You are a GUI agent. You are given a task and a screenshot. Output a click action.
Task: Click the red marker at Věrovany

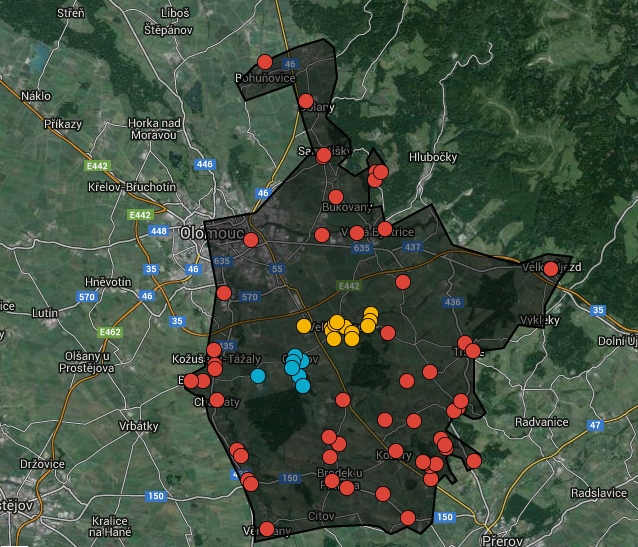pyautogui.click(x=267, y=528)
